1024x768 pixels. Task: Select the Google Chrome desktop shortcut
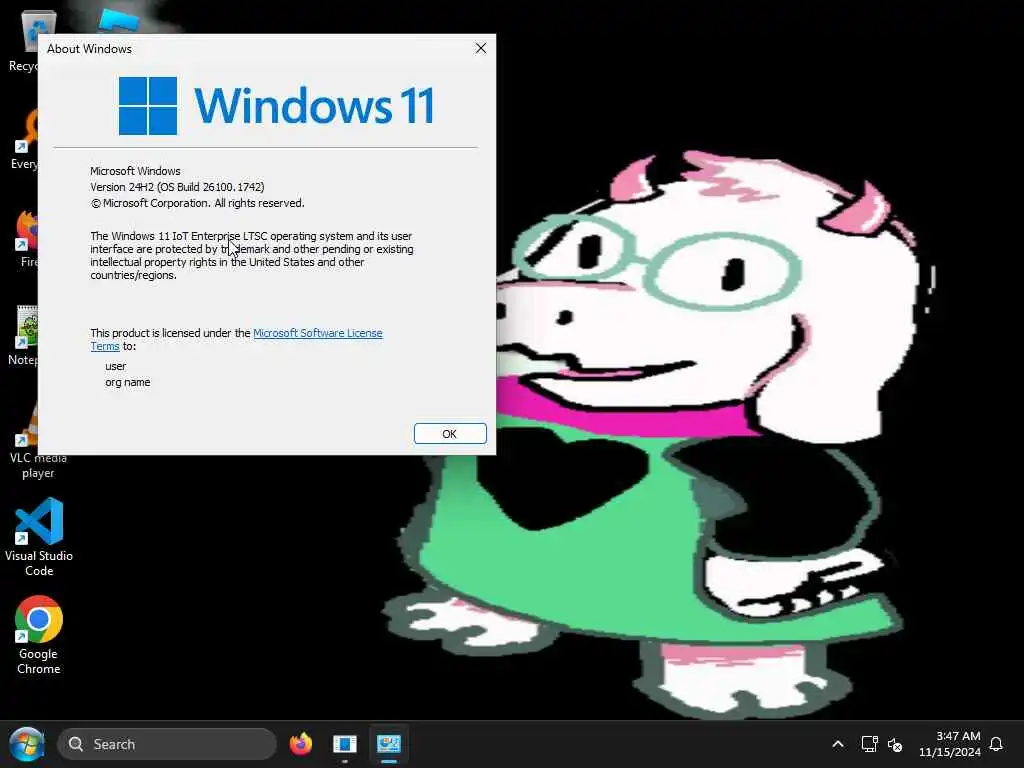click(x=39, y=635)
